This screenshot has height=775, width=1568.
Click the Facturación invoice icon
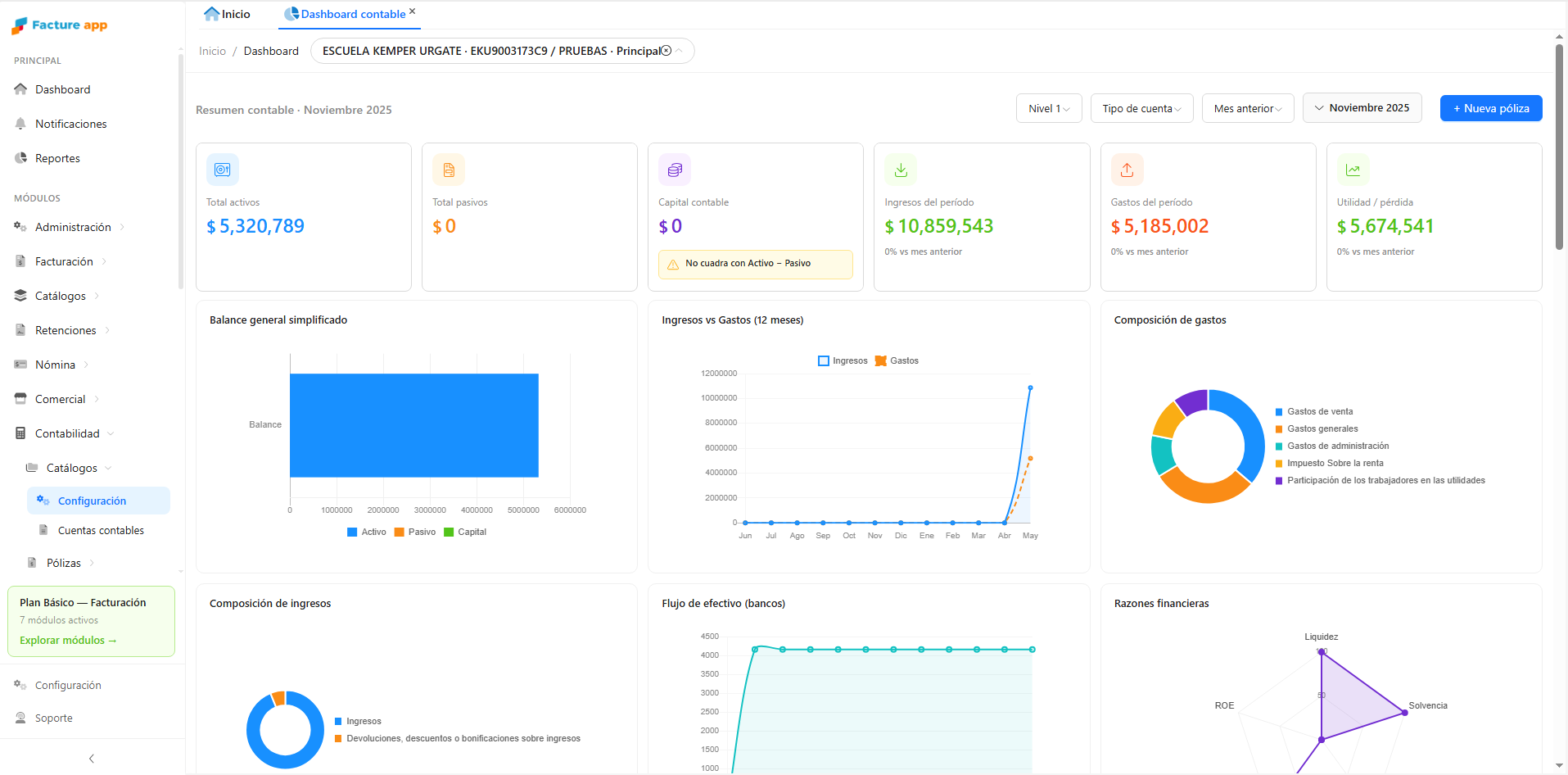point(20,261)
